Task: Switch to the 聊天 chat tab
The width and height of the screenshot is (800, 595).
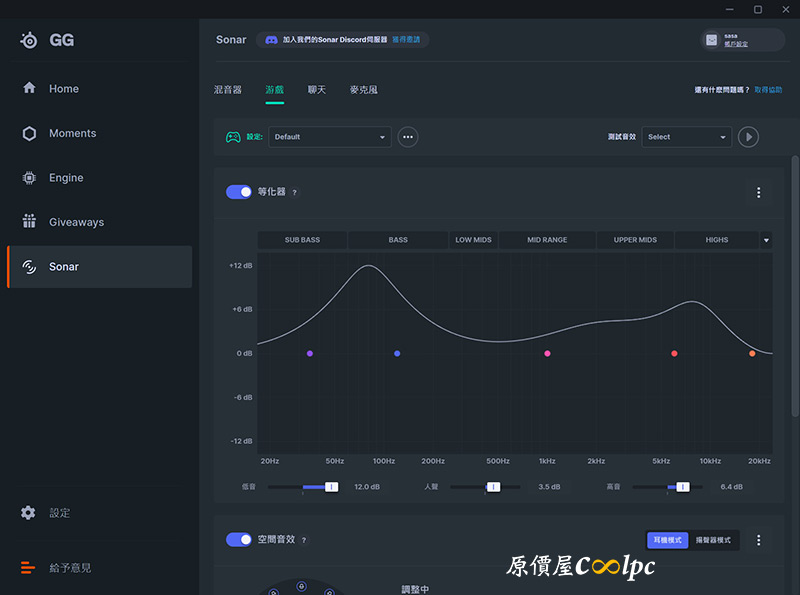Action: (x=316, y=90)
